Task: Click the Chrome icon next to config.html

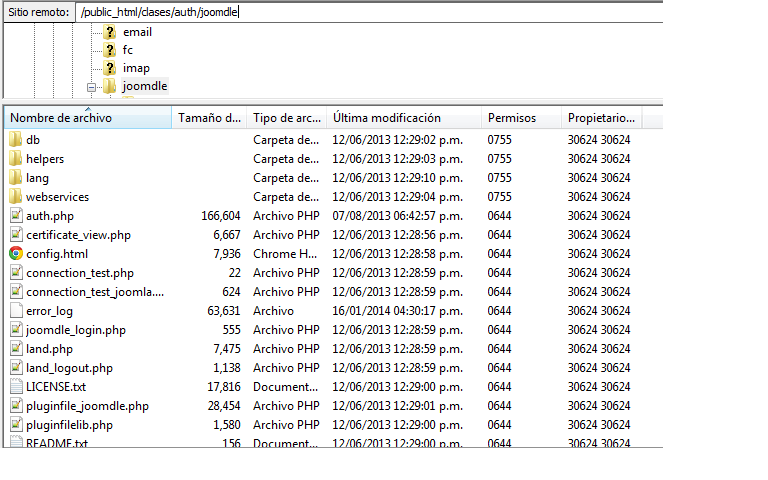Action: pos(16,254)
